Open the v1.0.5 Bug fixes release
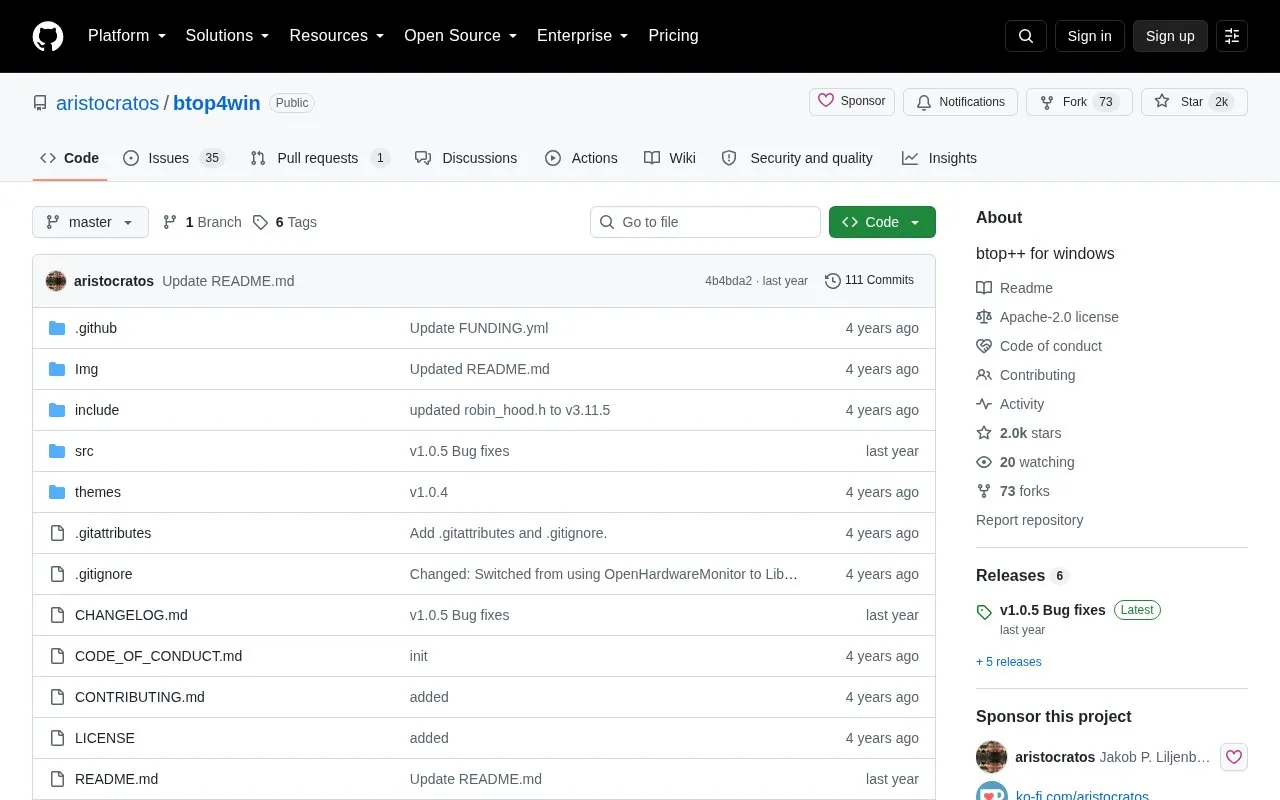Image resolution: width=1280 pixels, height=800 pixels. [x=1053, y=610]
